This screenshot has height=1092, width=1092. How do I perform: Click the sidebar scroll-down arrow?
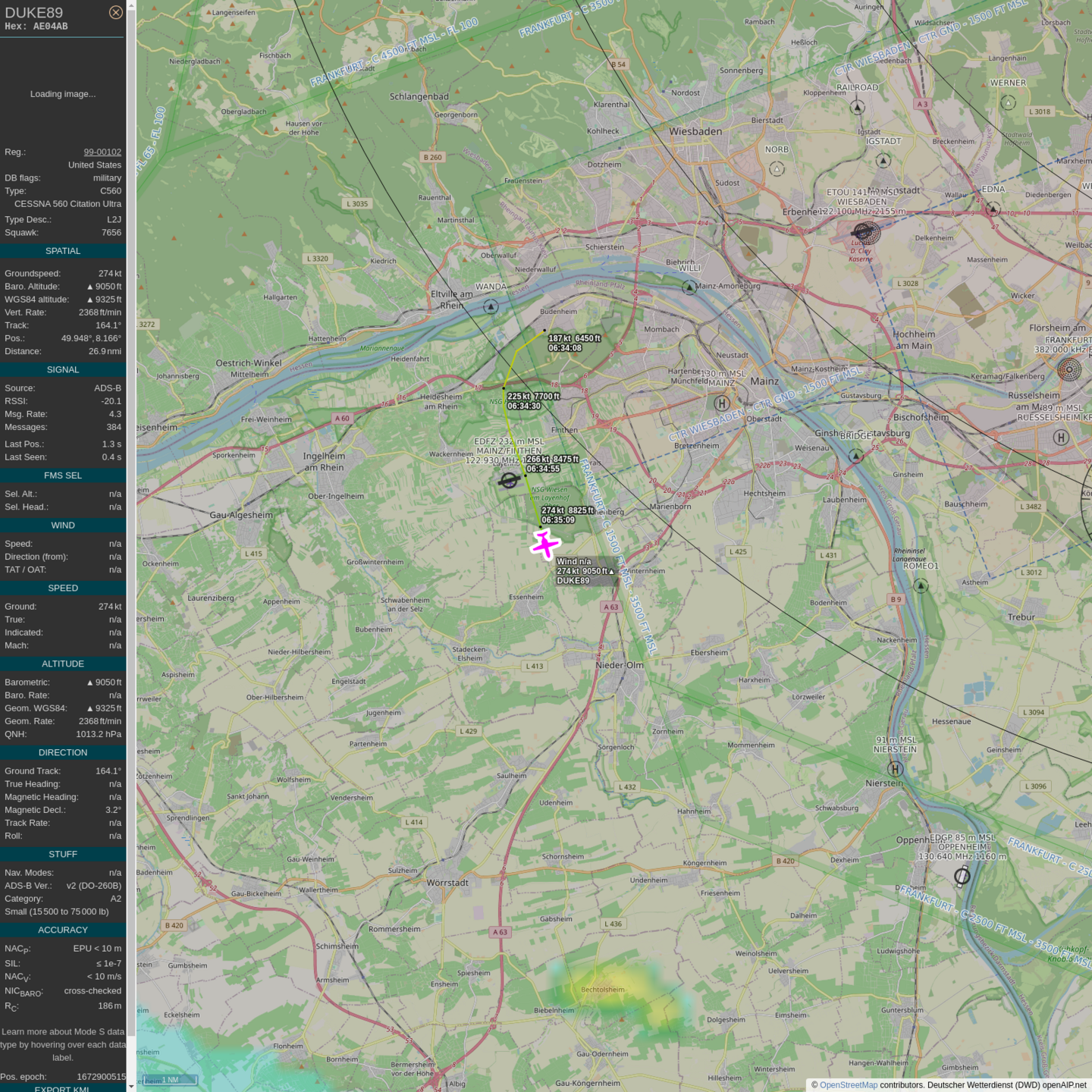point(131,1086)
